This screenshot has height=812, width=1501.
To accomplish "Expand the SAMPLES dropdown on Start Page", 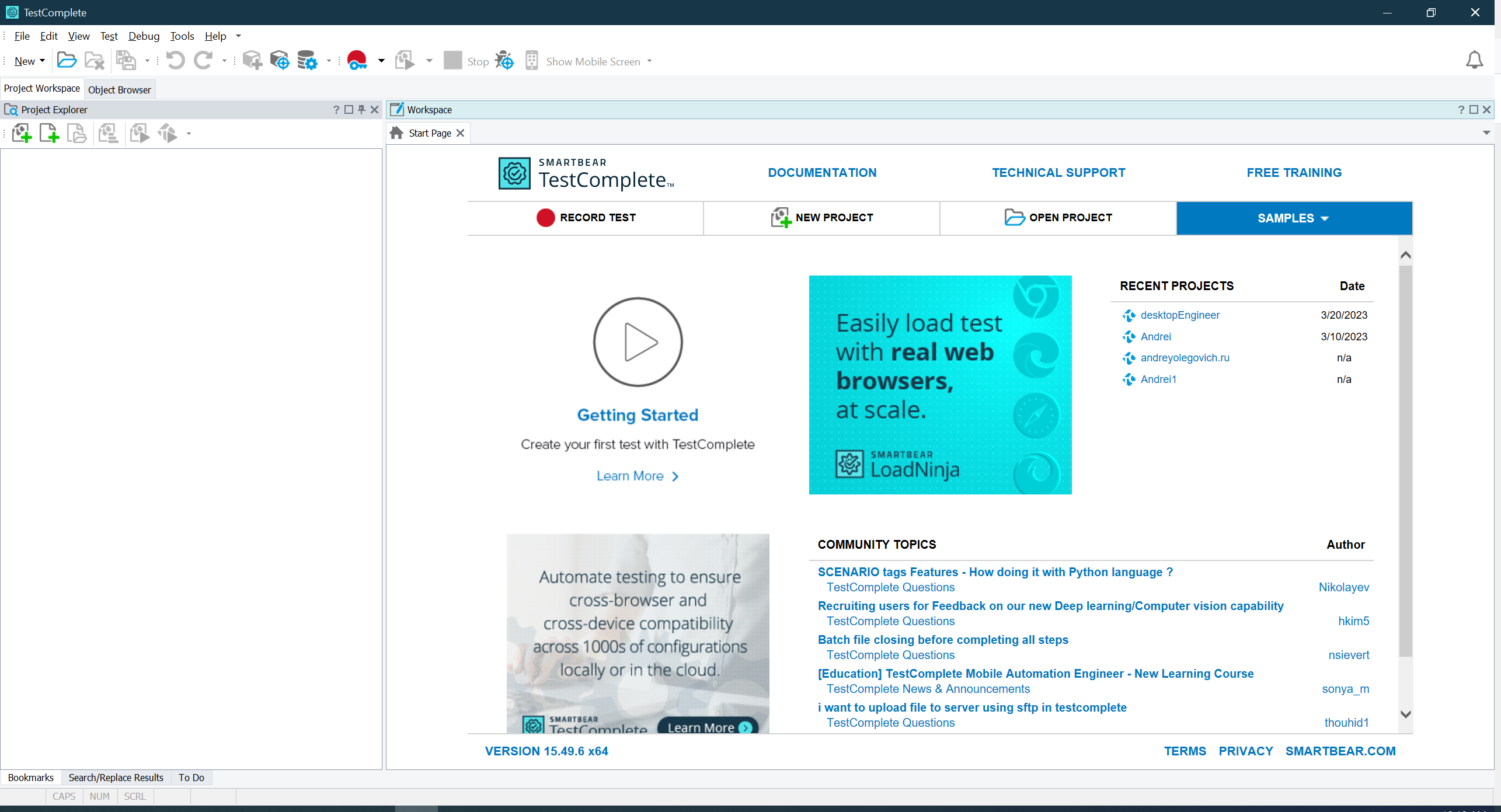I will [x=1294, y=218].
